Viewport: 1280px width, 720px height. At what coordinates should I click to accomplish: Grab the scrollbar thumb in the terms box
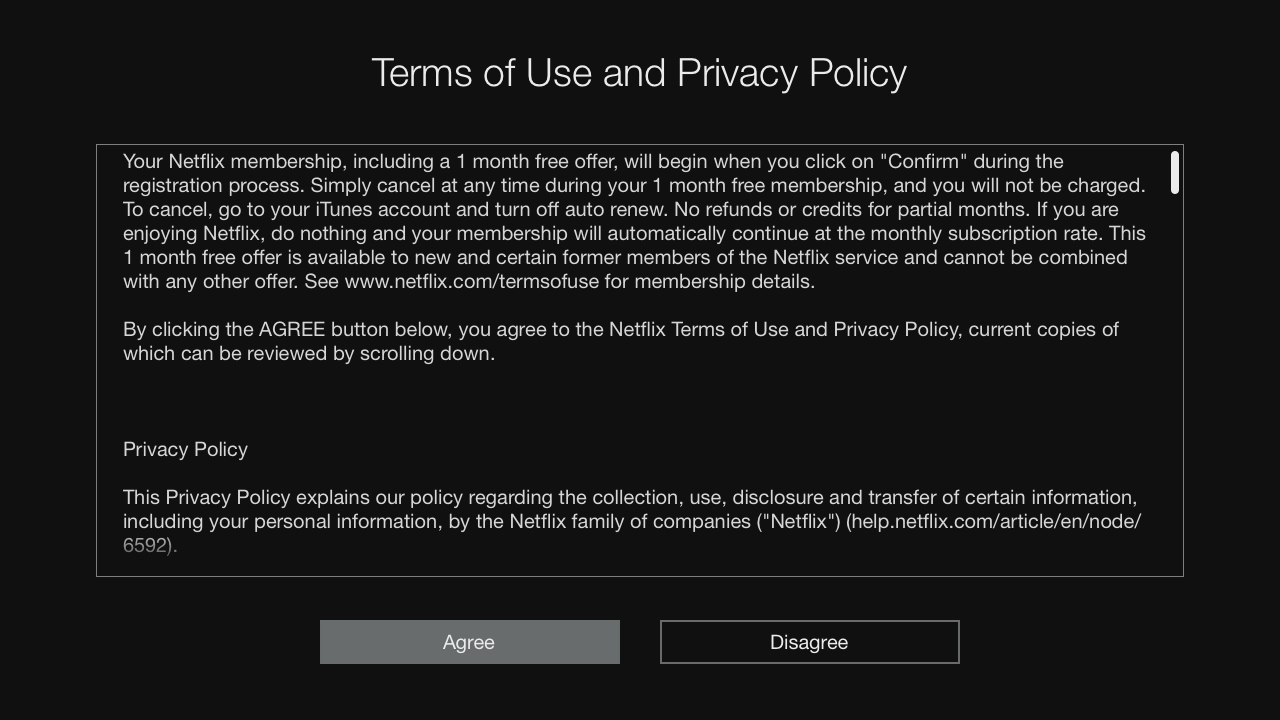1175,172
